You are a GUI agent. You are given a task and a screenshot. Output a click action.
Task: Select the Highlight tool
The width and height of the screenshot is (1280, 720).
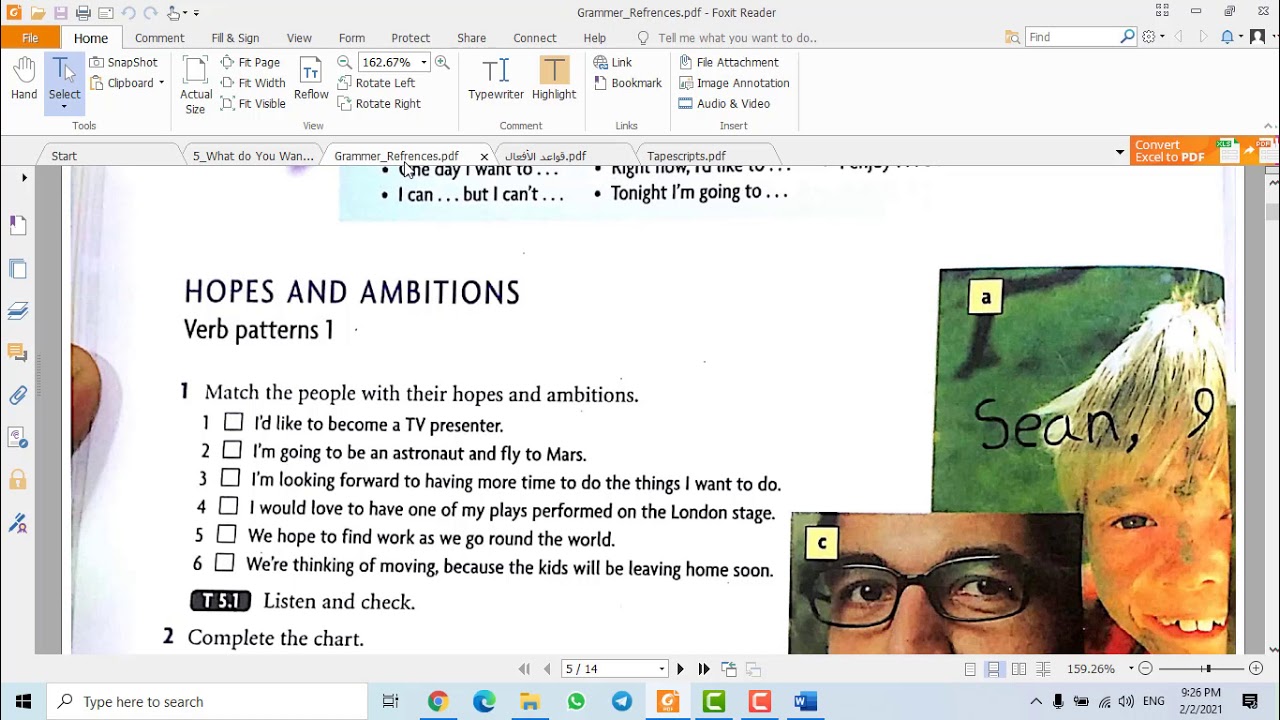point(554,79)
